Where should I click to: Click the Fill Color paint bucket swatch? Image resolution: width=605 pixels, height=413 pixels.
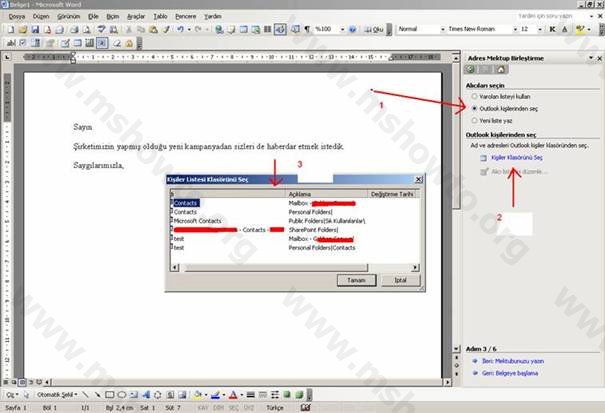[197, 395]
